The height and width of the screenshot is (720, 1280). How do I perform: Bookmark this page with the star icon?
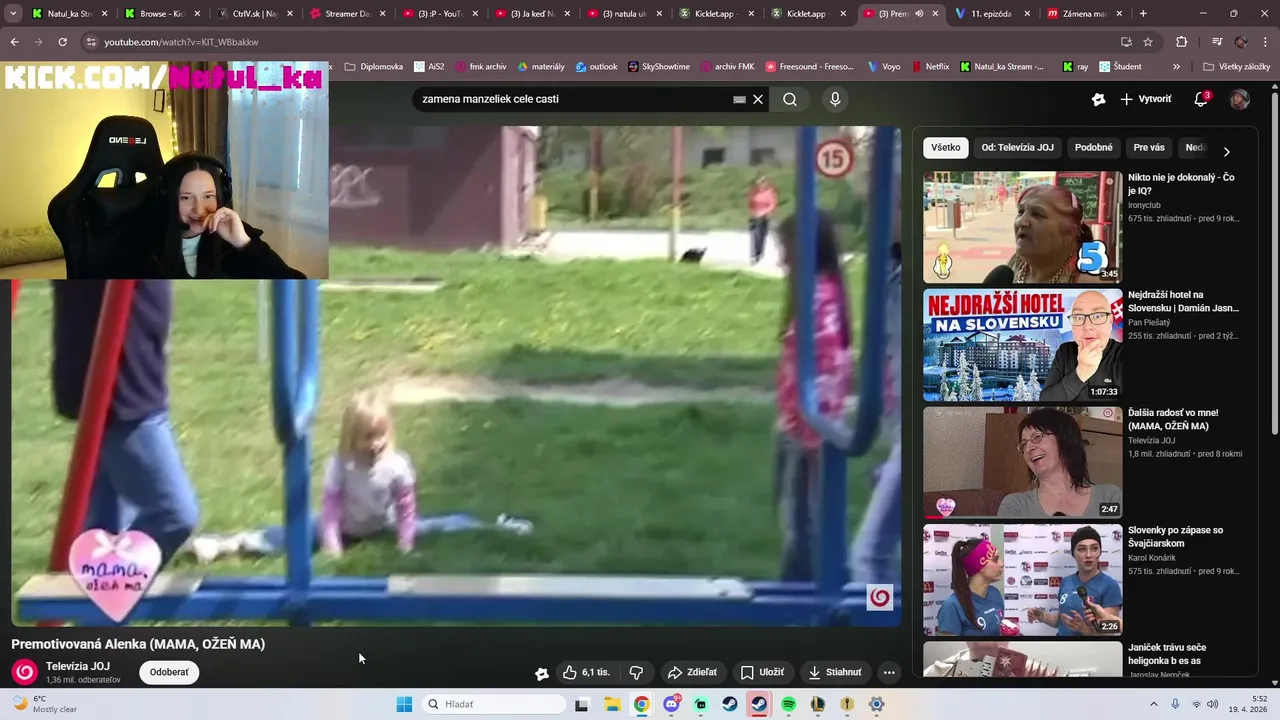pos(1148,42)
